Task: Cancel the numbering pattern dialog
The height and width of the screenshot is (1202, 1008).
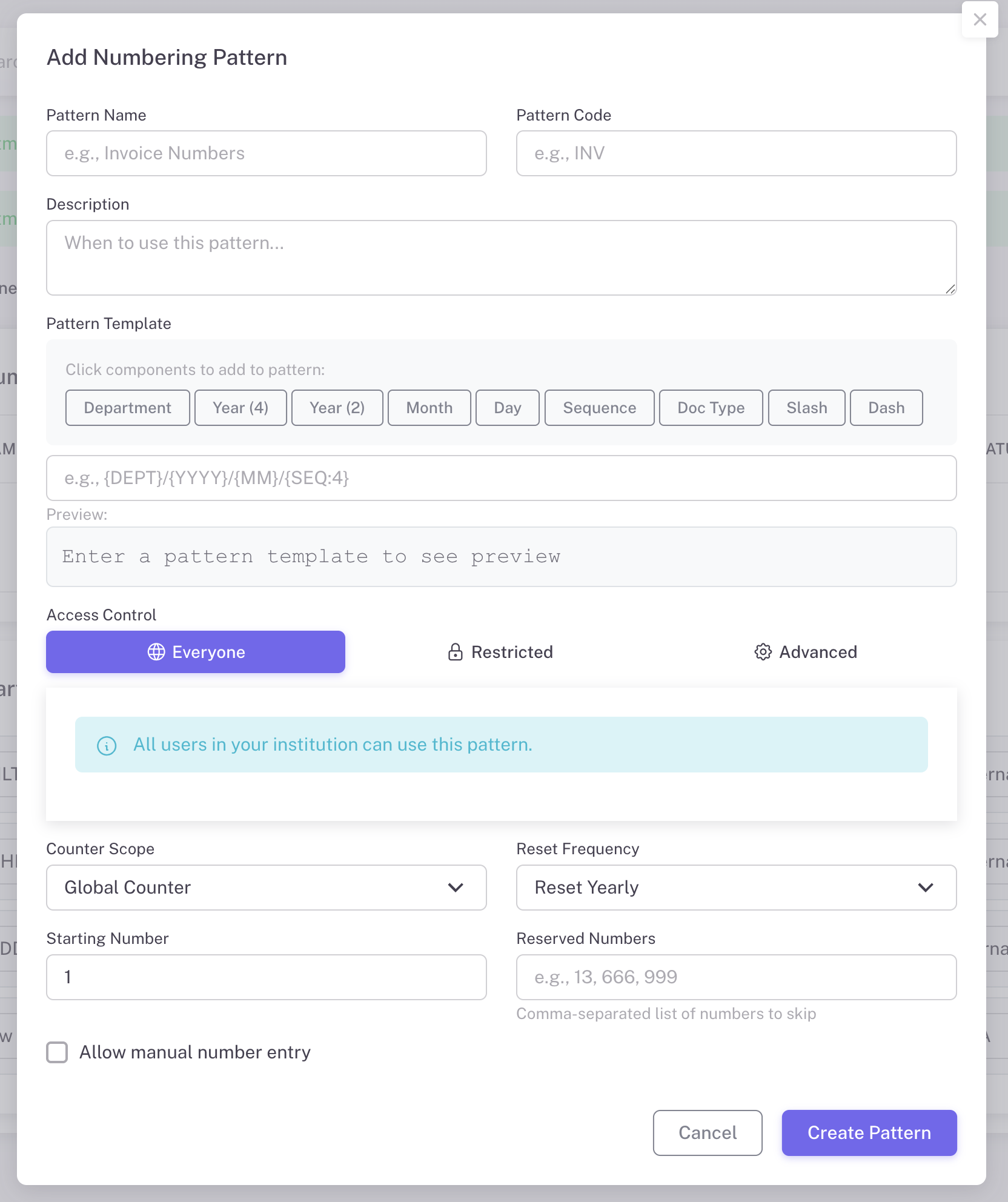Action: [x=707, y=1133]
